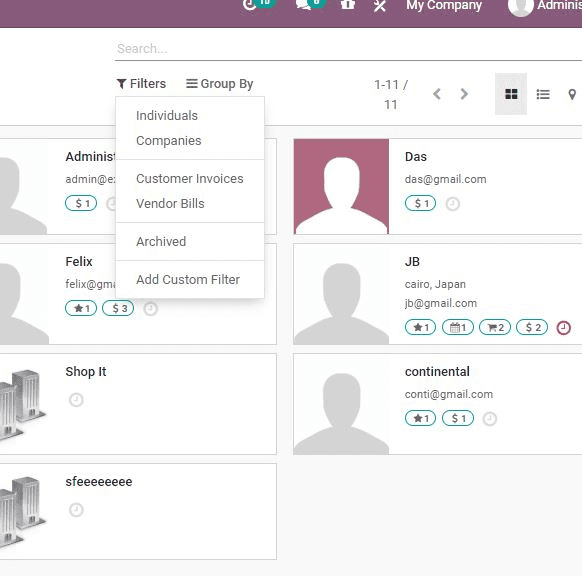Click jb@gmail.com email text
This screenshot has width=582, height=576.
[441, 303]
